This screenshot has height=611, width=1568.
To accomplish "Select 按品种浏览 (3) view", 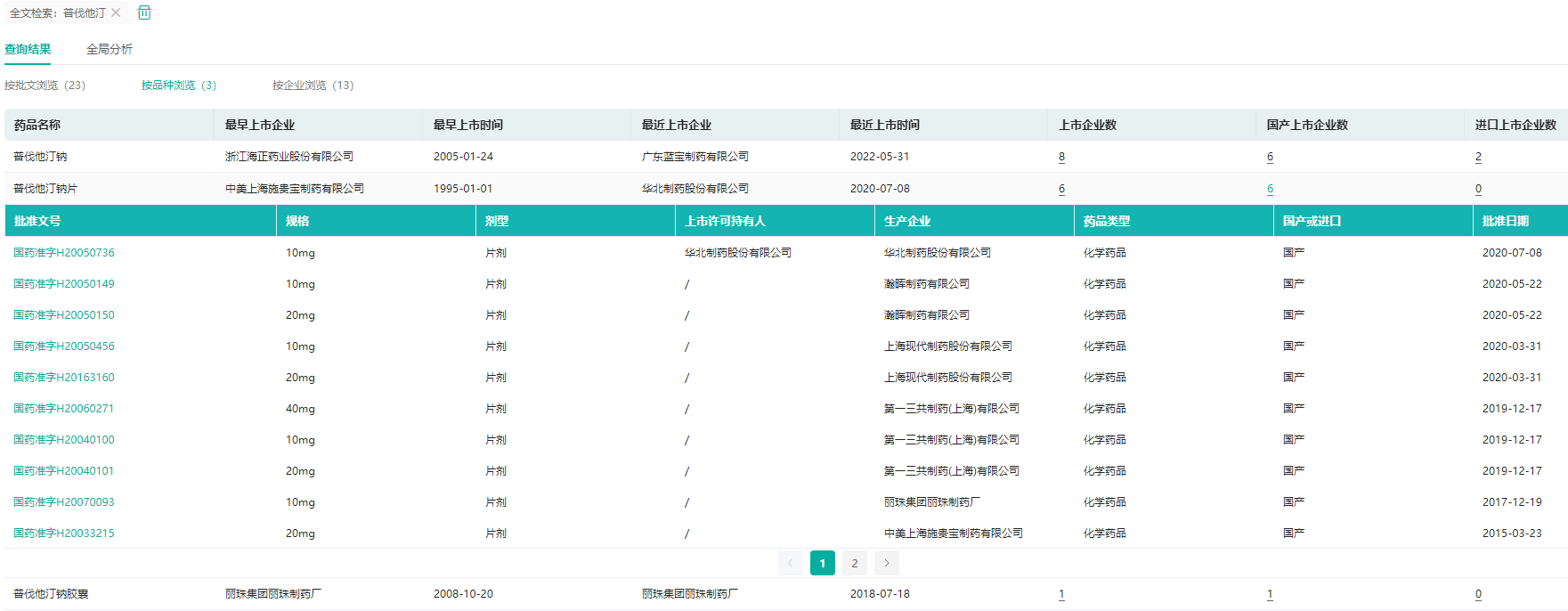I will coord(178,86).
